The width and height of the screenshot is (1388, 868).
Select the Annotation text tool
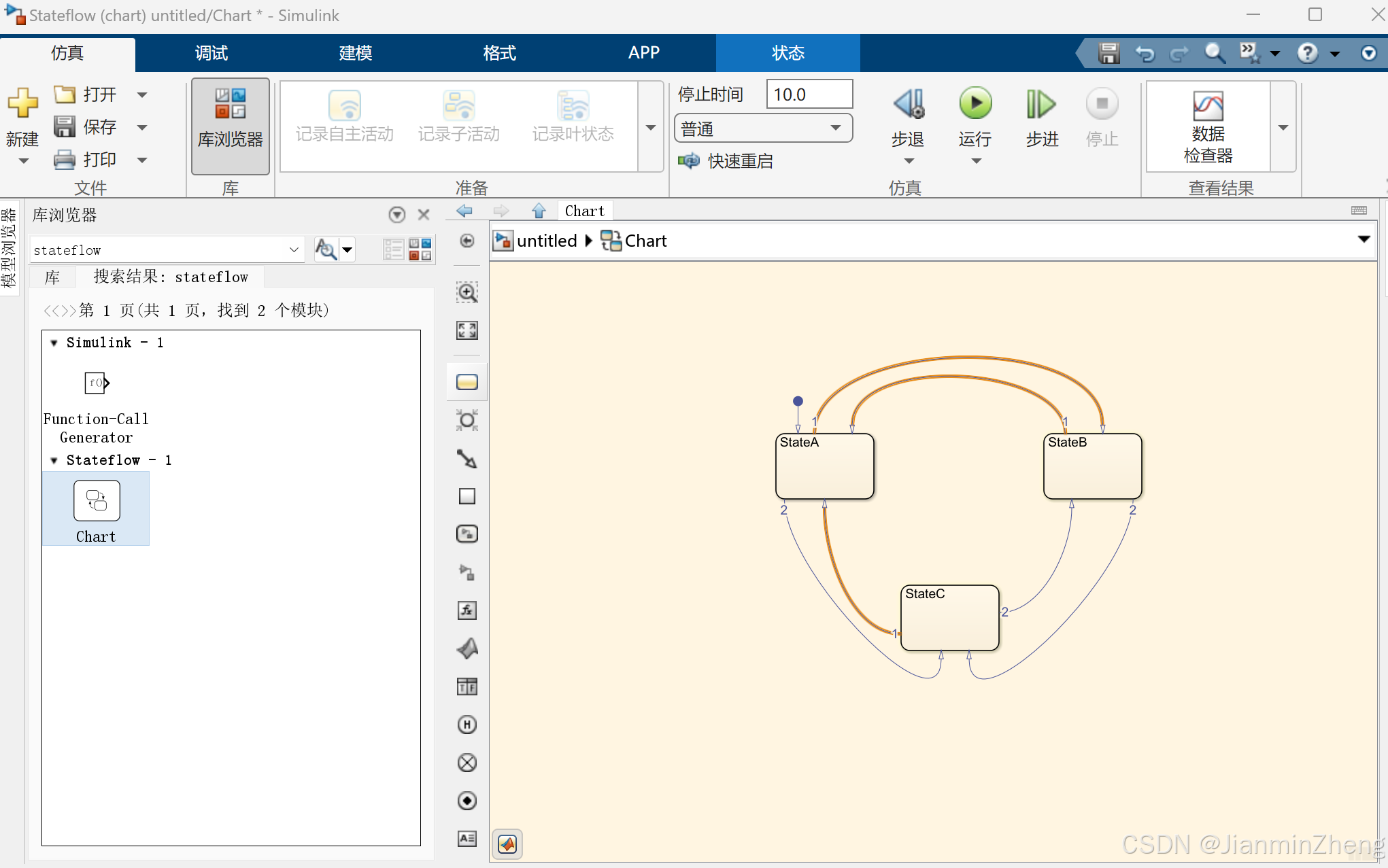(467, 839)
